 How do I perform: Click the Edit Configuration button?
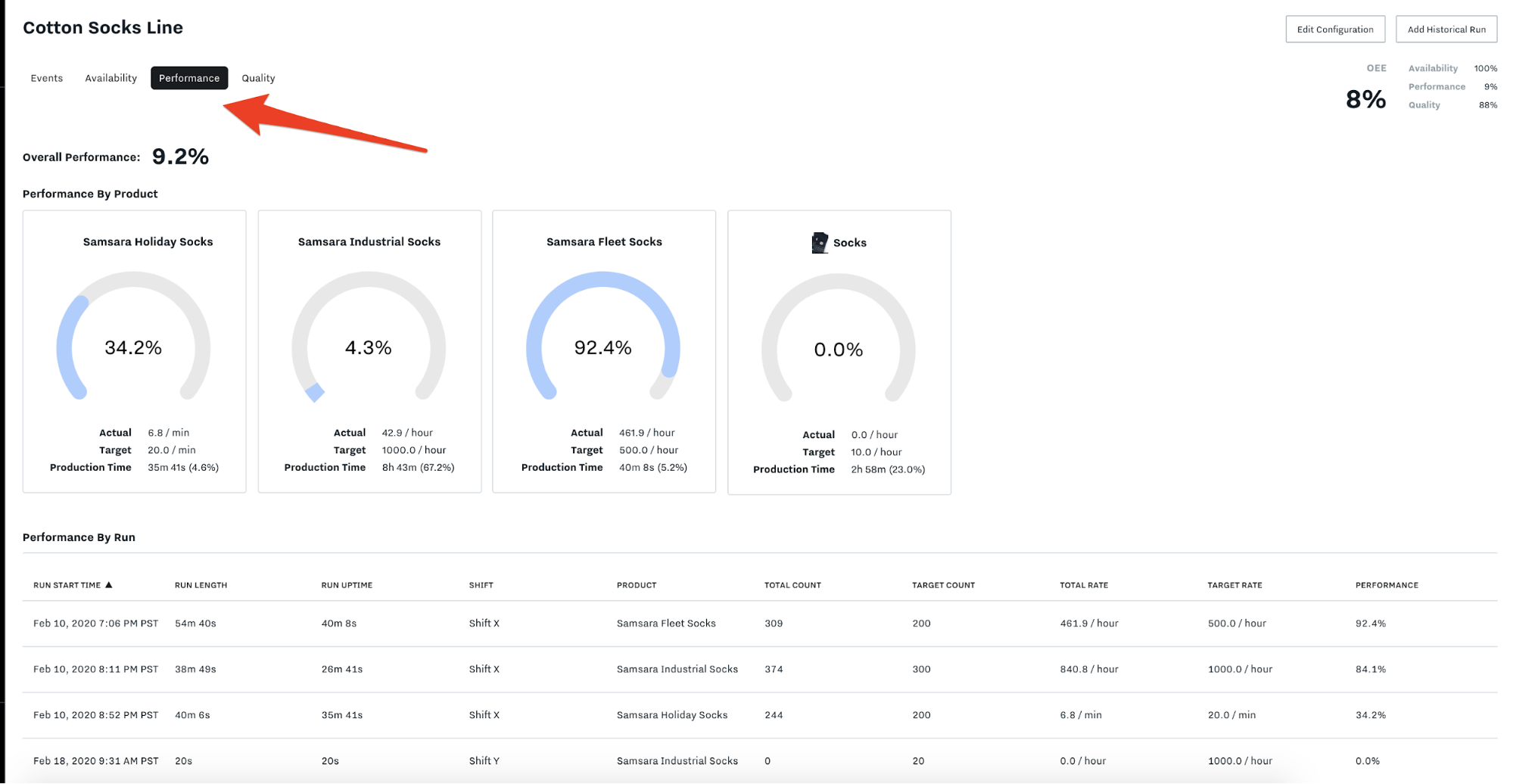(x=1335, y=30)
